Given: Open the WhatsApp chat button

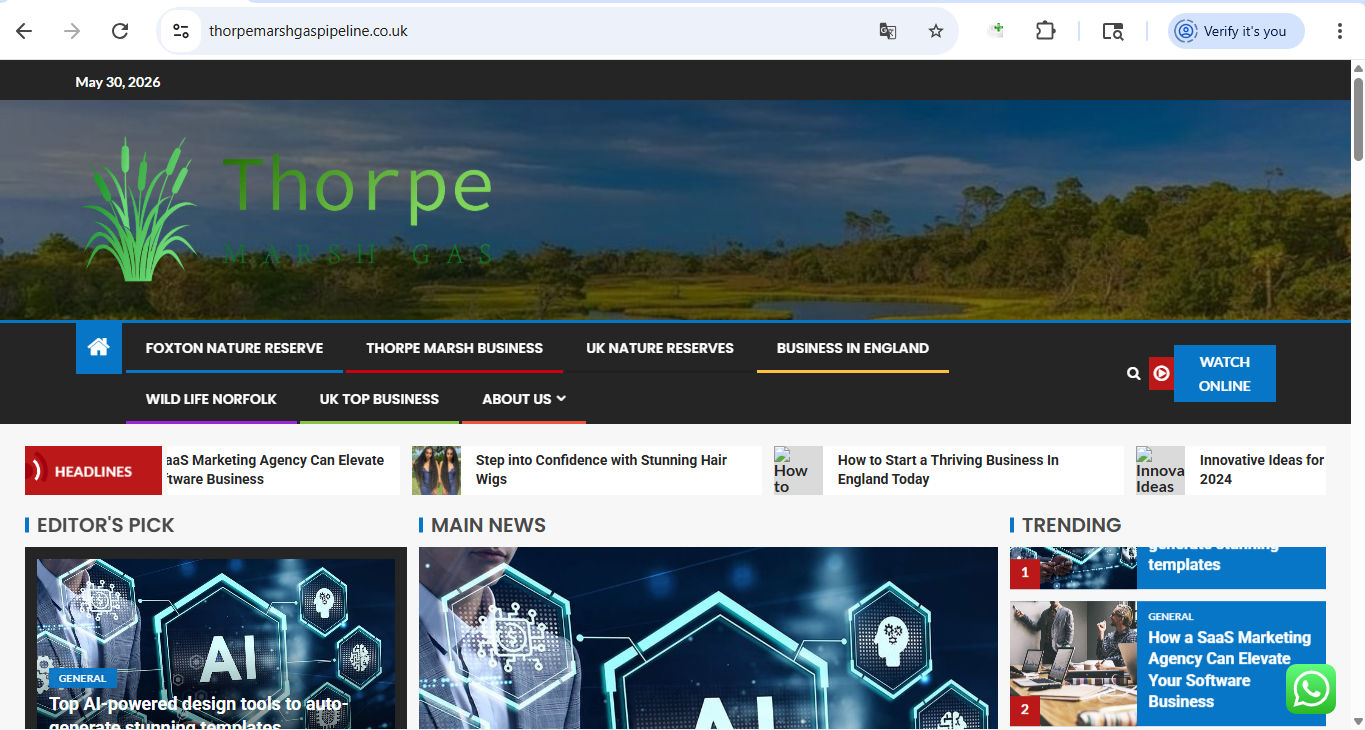Looking at the screenshot, I should [1311, 689].
